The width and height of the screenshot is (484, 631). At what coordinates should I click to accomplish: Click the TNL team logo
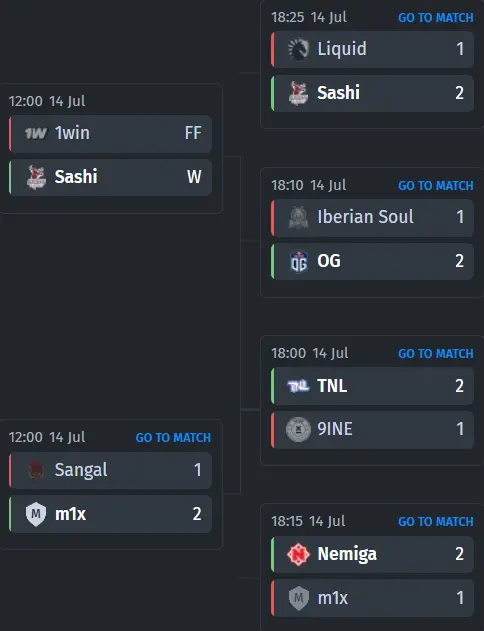click(x=298, y=386)
